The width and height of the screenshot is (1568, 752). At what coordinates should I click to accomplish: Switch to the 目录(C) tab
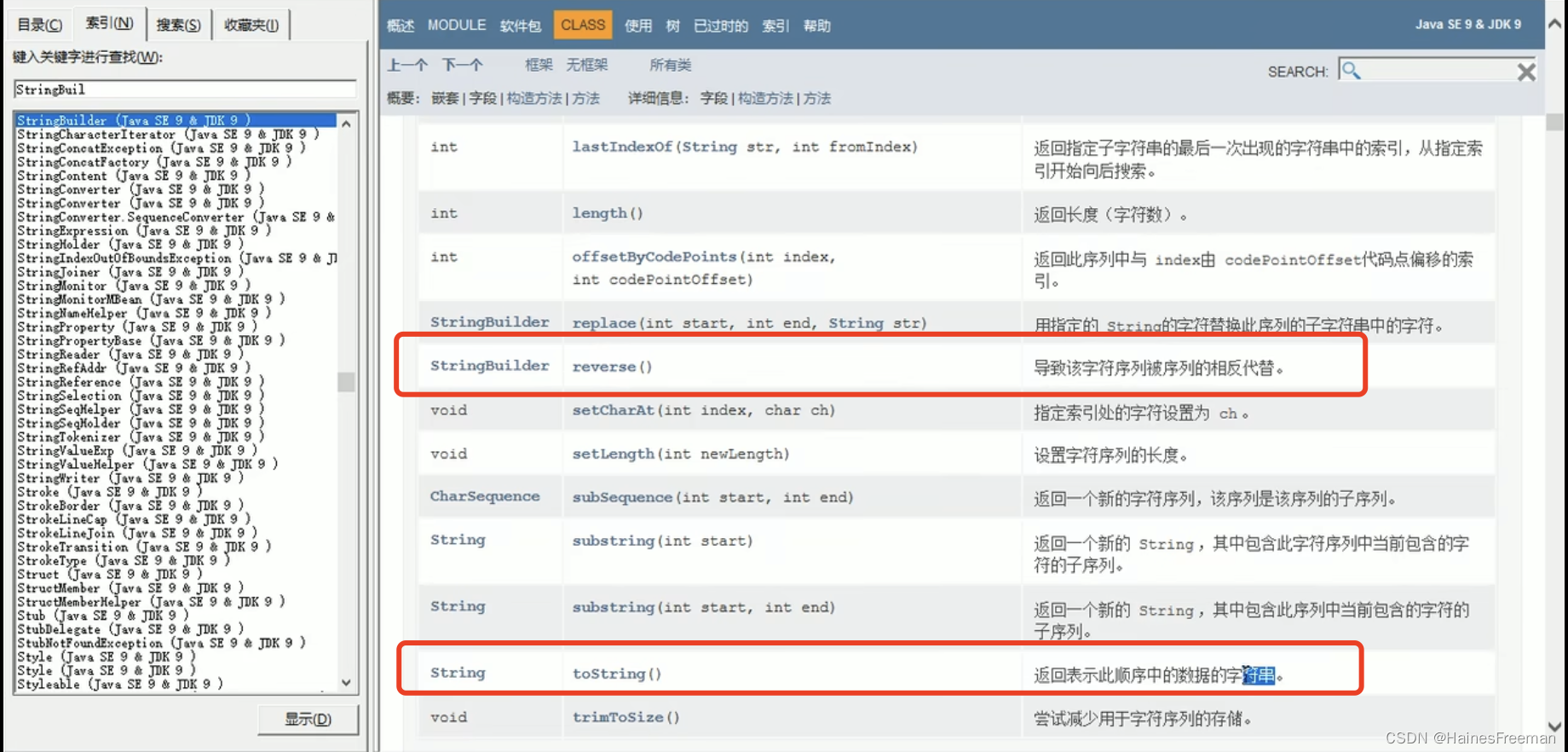click(x=39, y=25)
